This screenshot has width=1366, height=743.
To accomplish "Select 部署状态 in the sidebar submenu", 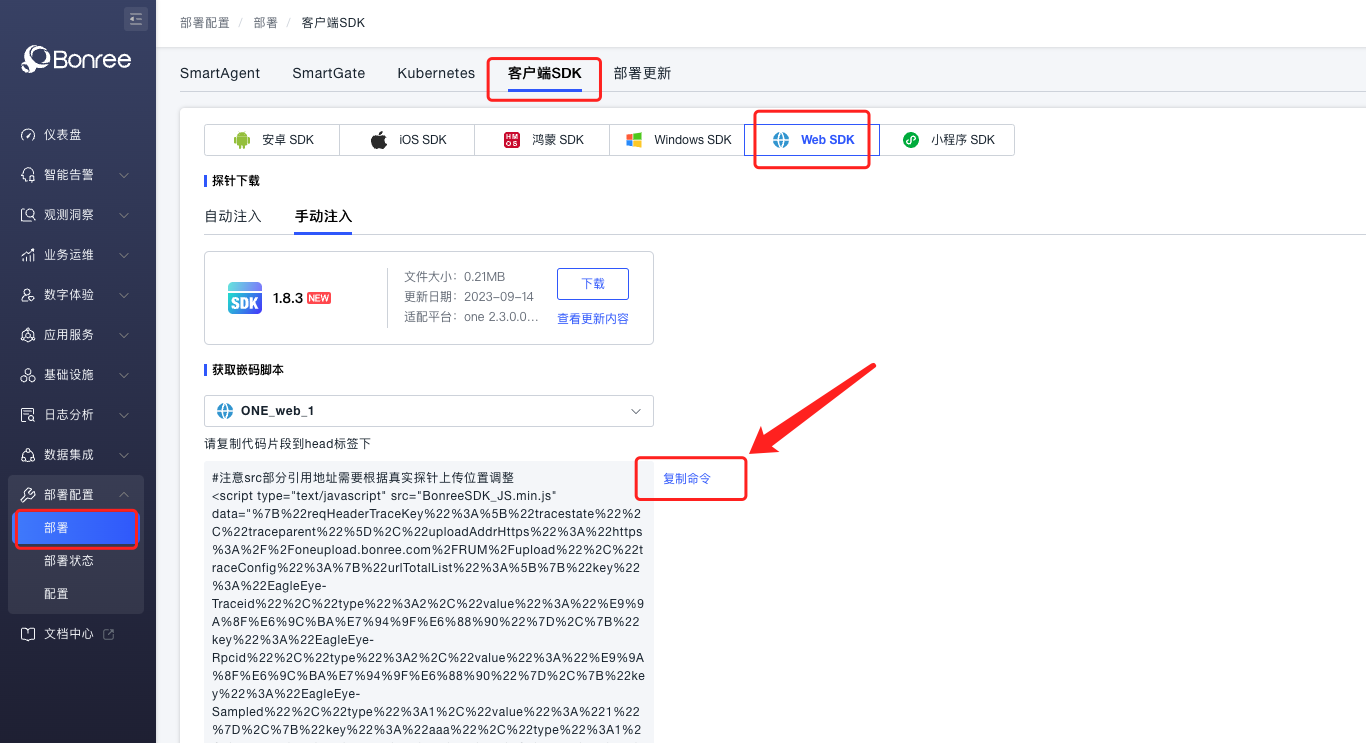I will click(69, 561).
